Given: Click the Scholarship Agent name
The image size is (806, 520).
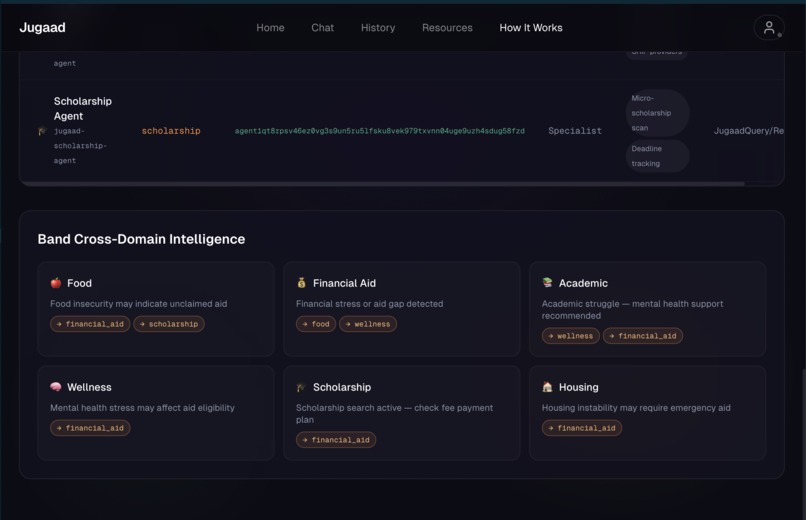Looking at the screenshot, I should [x=83, y=108].
